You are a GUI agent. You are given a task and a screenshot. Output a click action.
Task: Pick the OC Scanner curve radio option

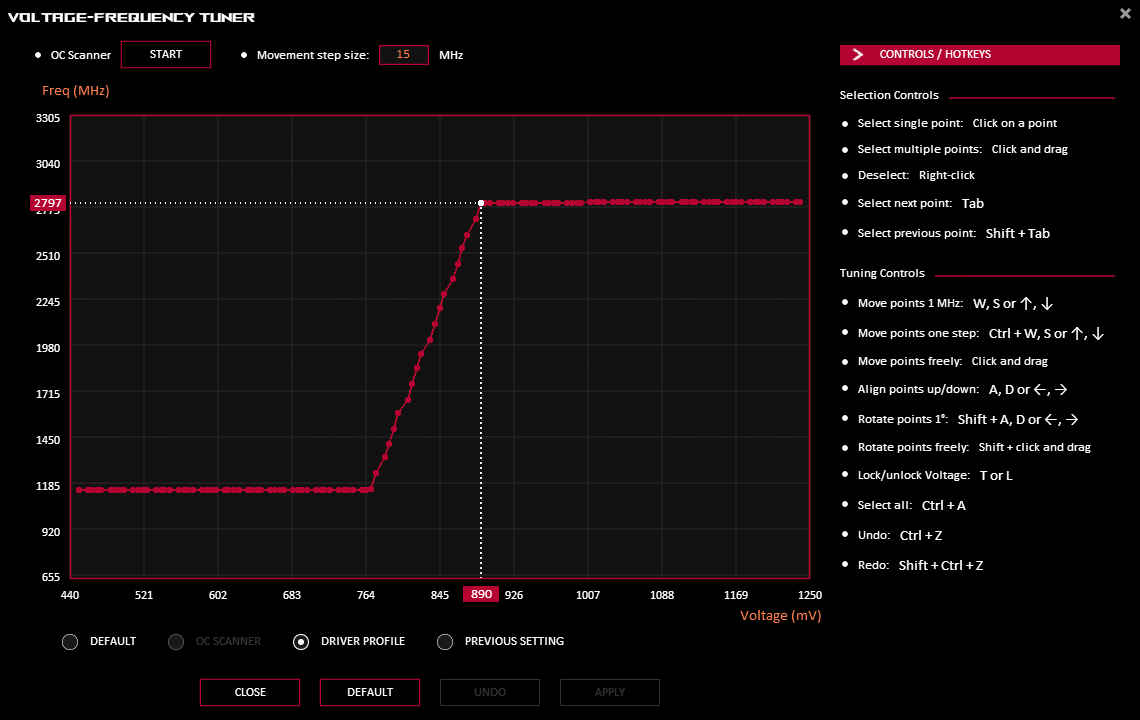[x=177, y=642]
